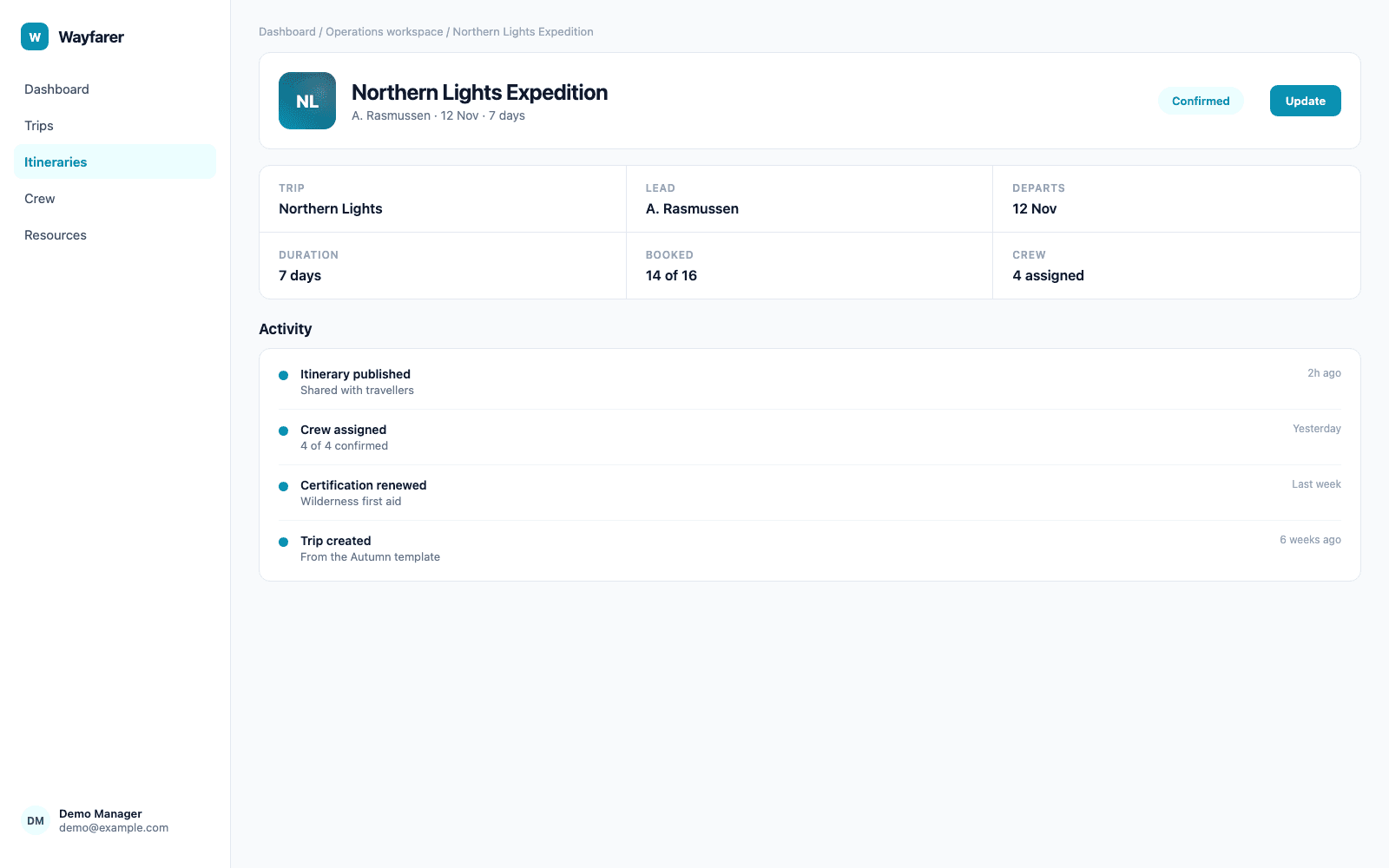Click the BOOKED field label
Image resolution: width=1389 pixels, height=868 pixels.
click(669, 255)
